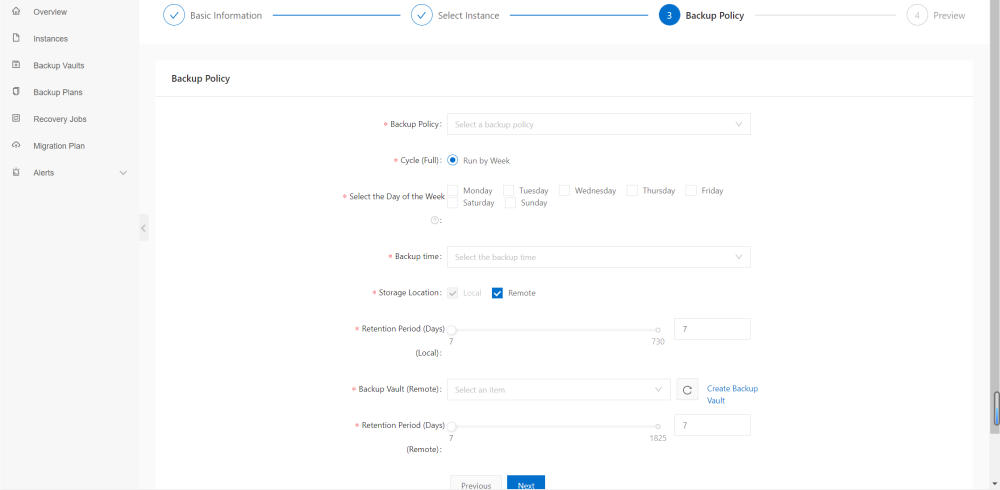Click the Preview step label
The width and height of the screenshot is (1000, 490).
tap(949, 16)
